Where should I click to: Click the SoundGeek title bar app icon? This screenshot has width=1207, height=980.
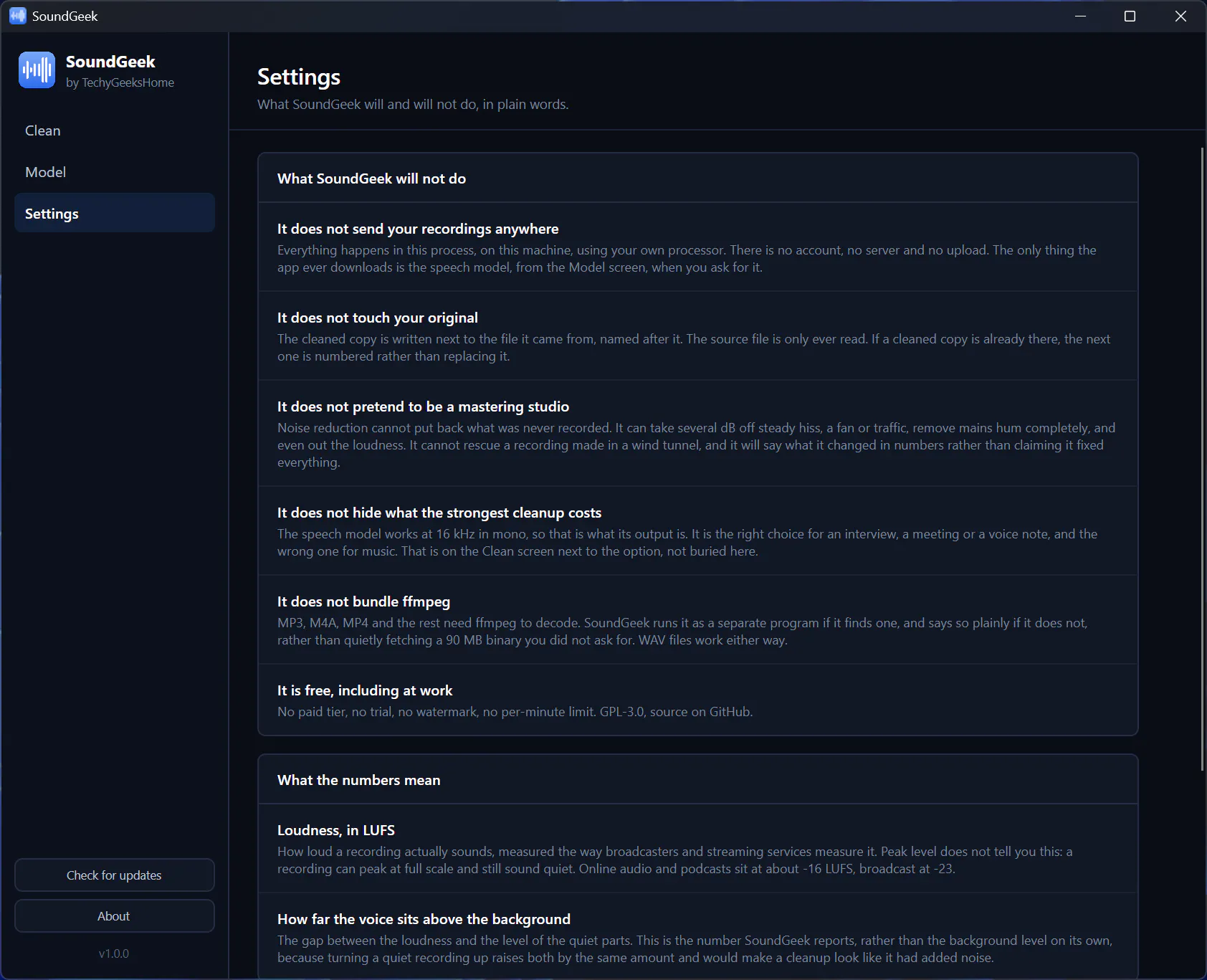point(18,16)
